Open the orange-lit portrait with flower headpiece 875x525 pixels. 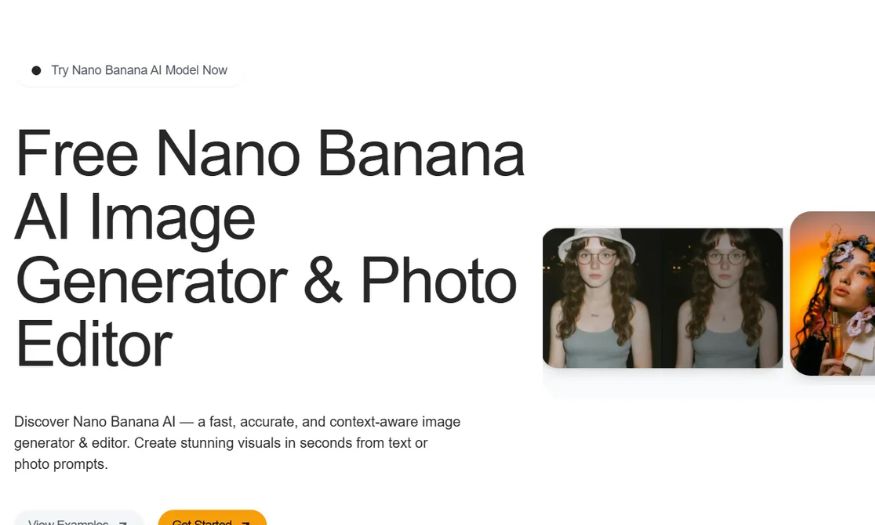tap(833, 293)
